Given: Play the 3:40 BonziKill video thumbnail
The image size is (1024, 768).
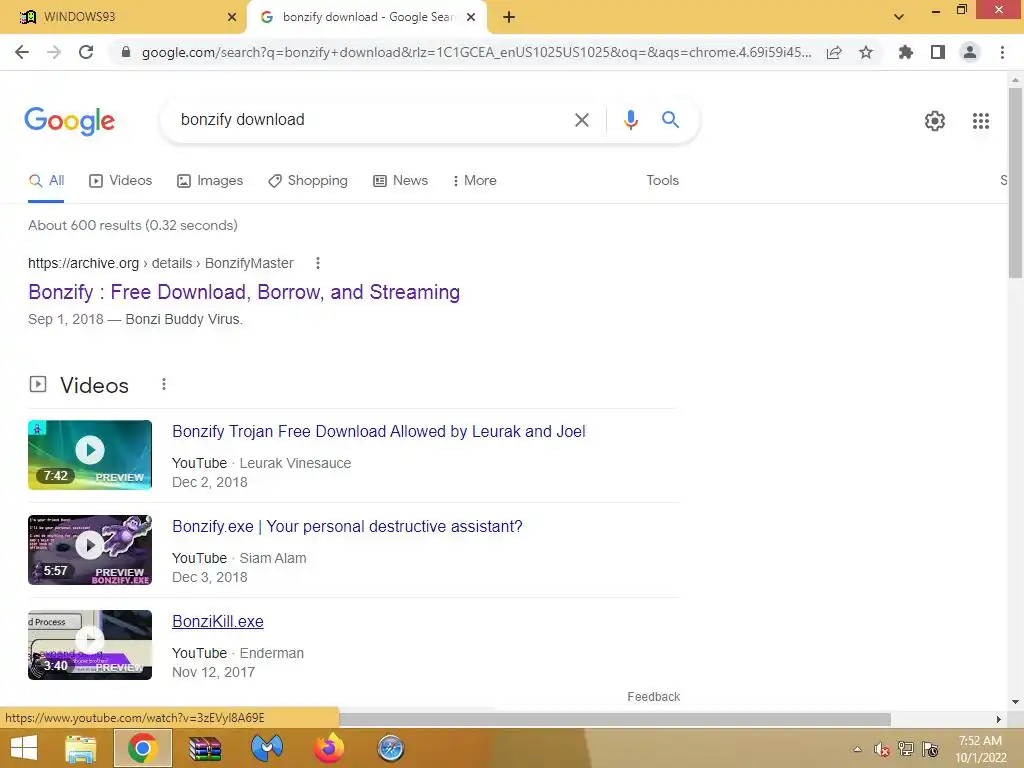Looking at the screenshot, I should coord(90,645).
